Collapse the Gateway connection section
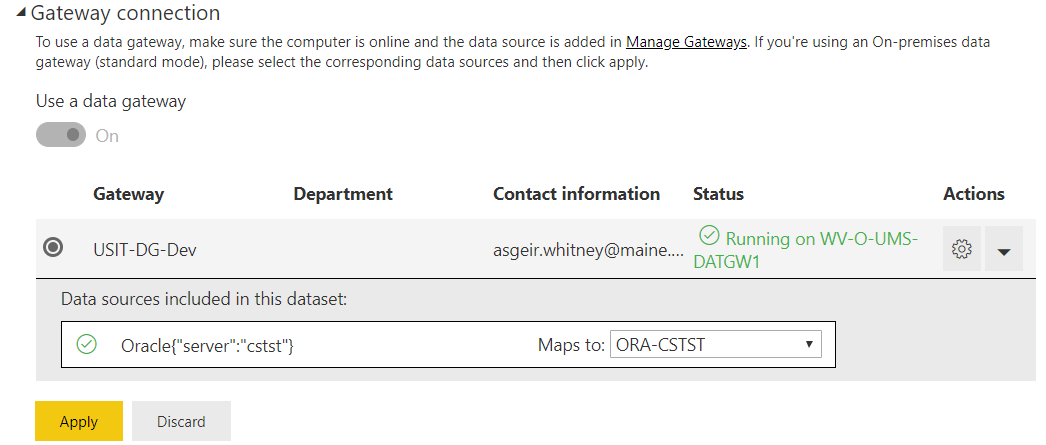 (x=21, y=13)
